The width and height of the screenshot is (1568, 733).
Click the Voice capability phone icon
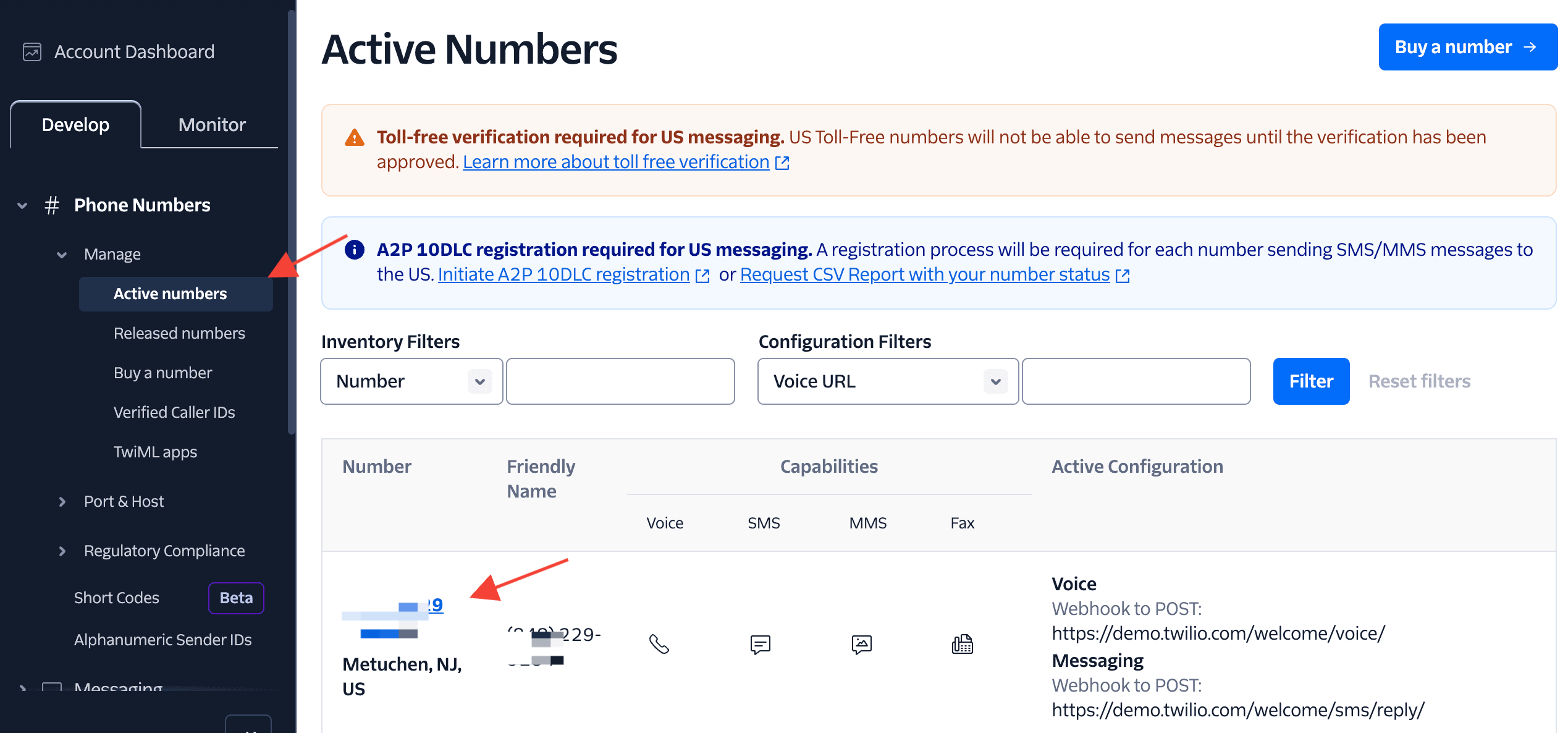(659, 644)
